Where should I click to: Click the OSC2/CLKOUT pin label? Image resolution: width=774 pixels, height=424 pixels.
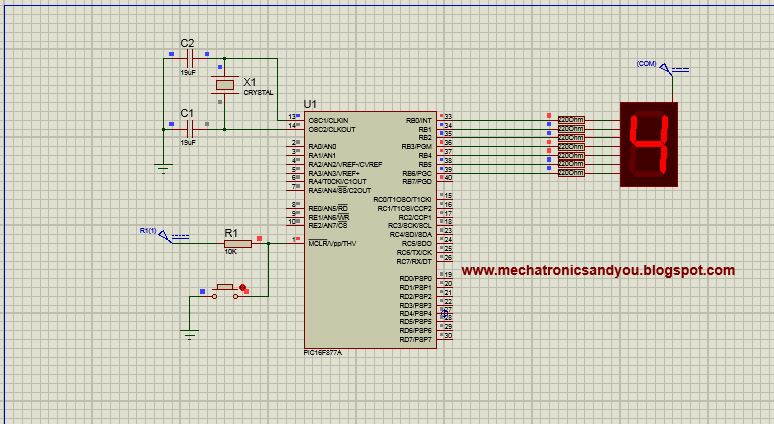[x=332, y=129]
